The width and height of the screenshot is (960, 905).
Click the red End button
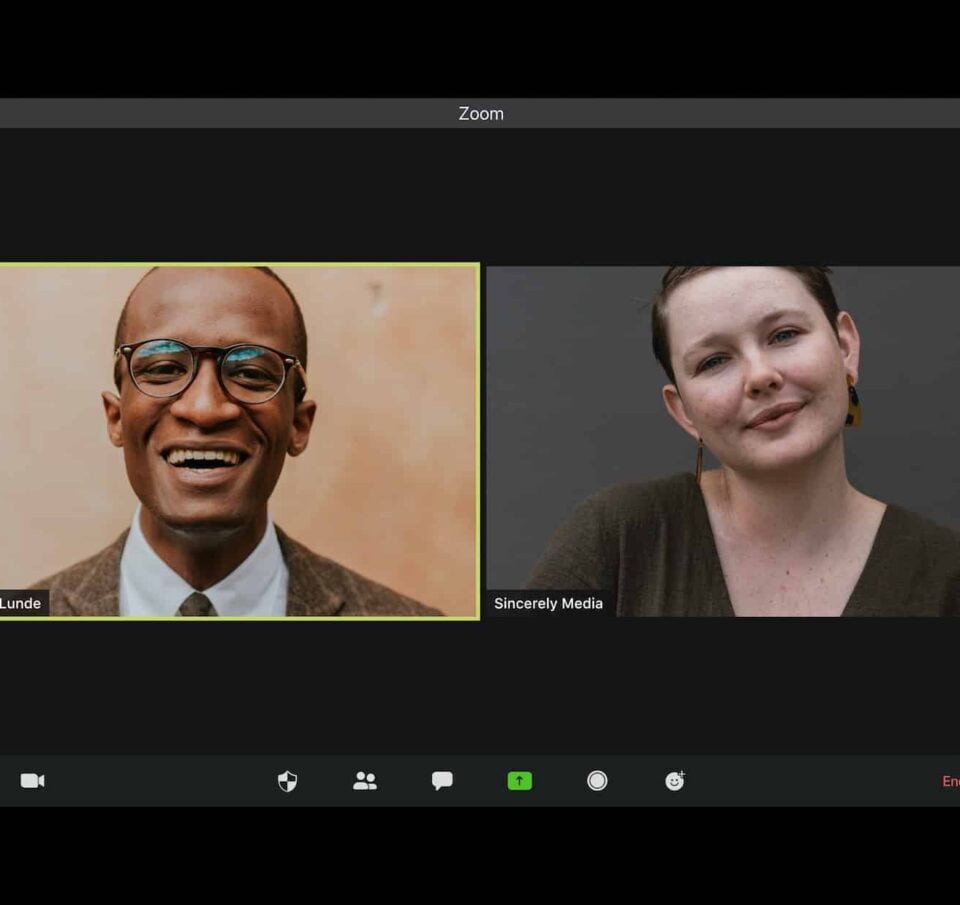(951, 781)
